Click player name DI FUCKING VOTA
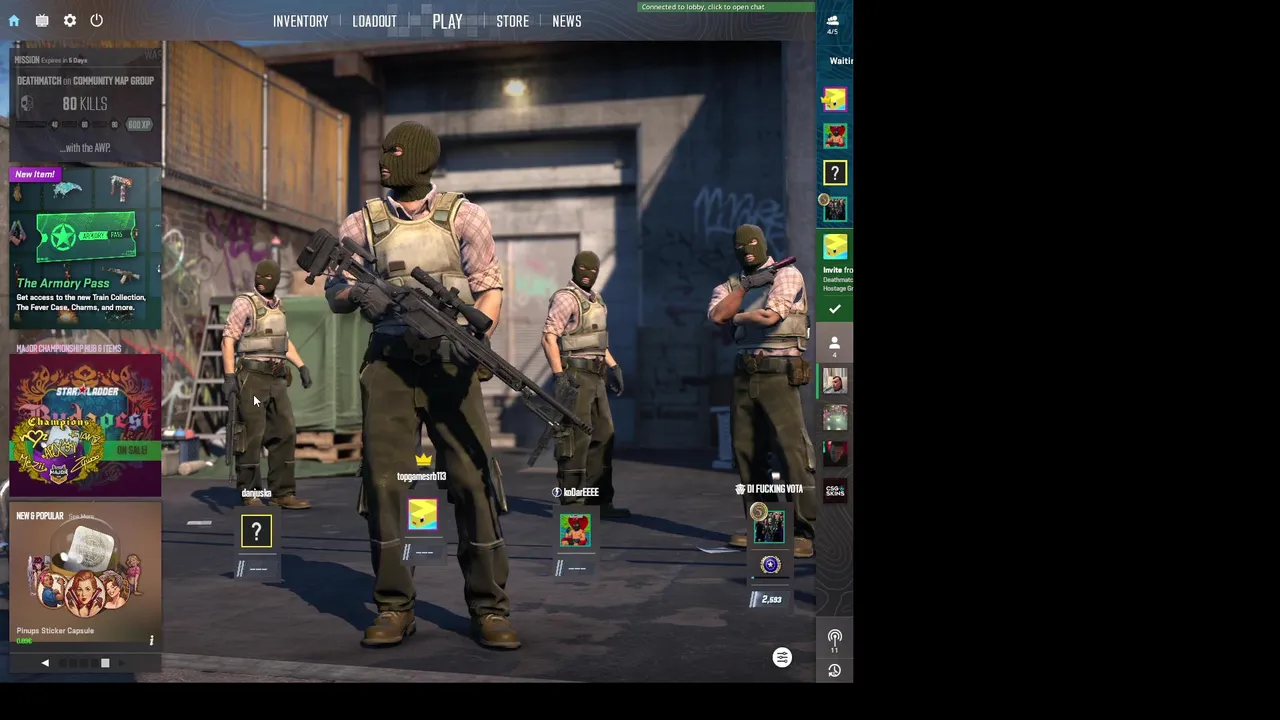Viewport: 1280px width, 720px height. 775,489
